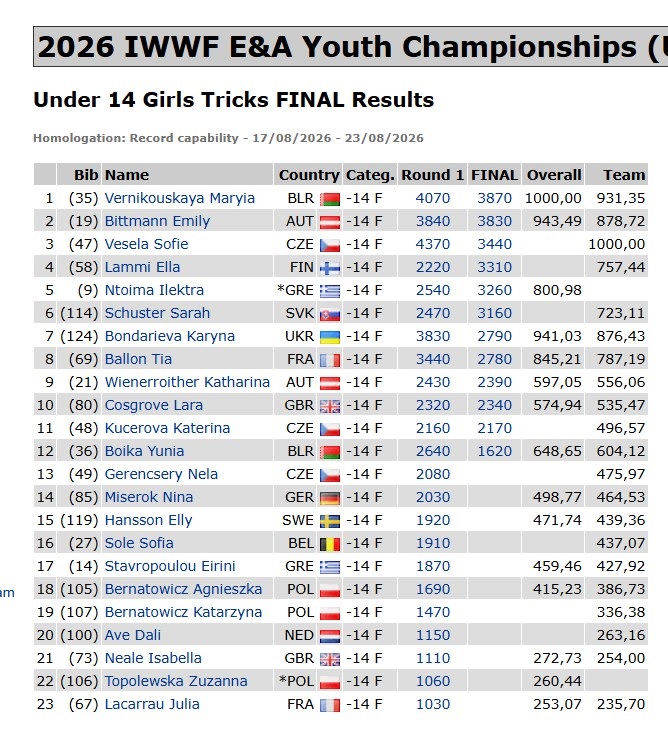
Task: Open Vernikouskaya Maryia's skier profile link
Action: (179, 198)
